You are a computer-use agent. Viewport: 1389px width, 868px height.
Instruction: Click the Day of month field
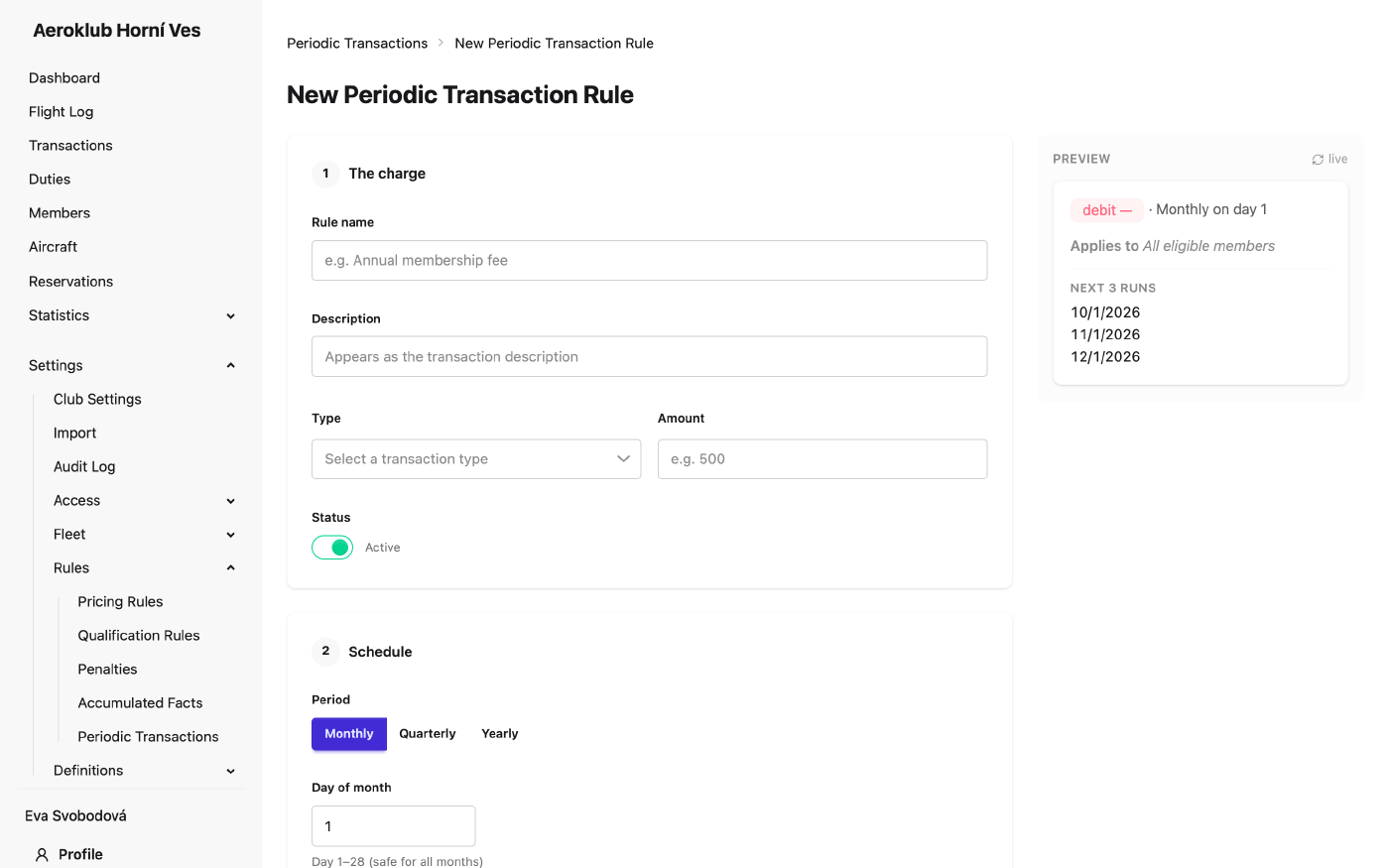click(x=394, y=826)
